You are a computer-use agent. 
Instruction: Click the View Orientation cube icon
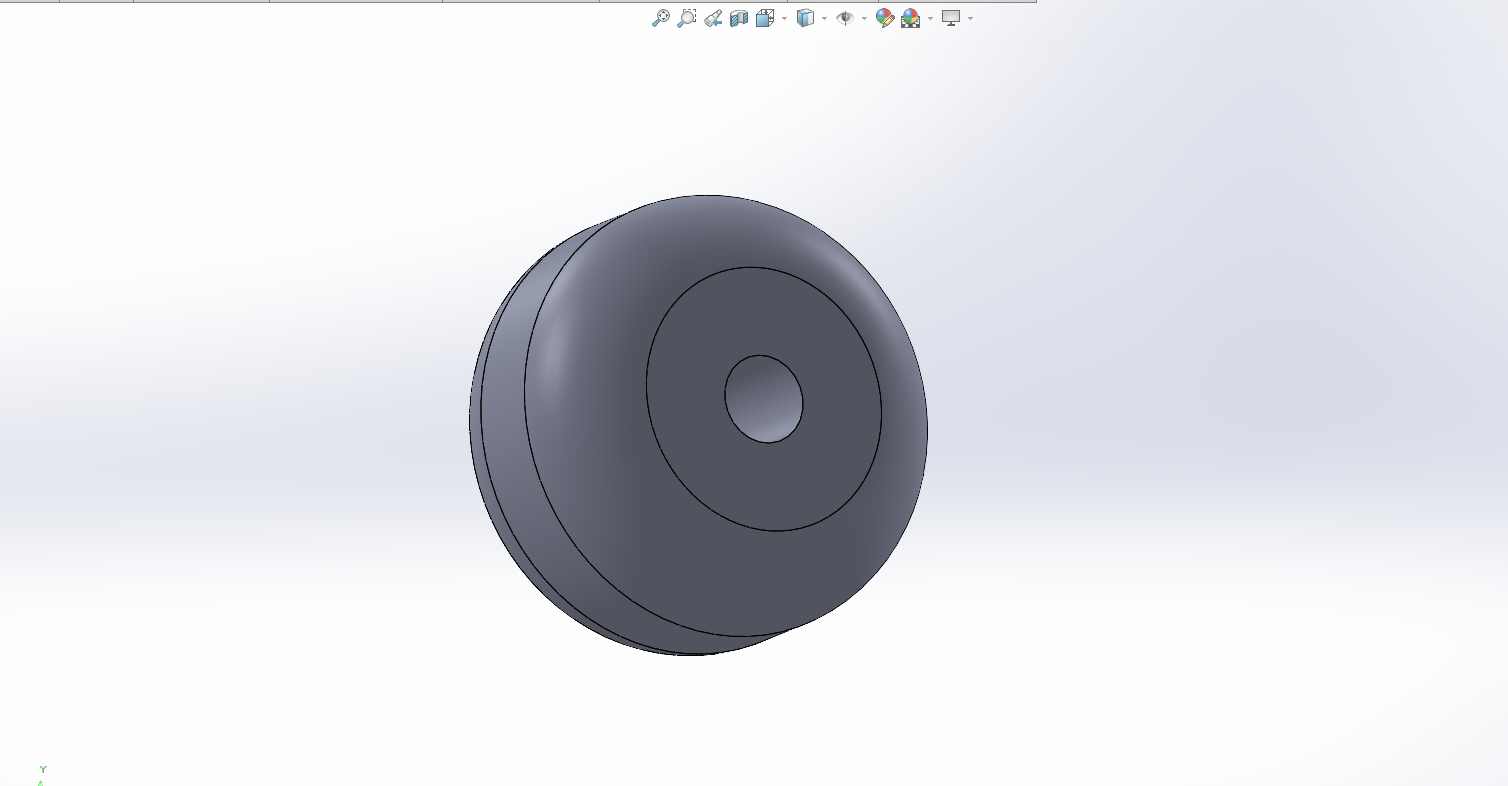[765, 18]
